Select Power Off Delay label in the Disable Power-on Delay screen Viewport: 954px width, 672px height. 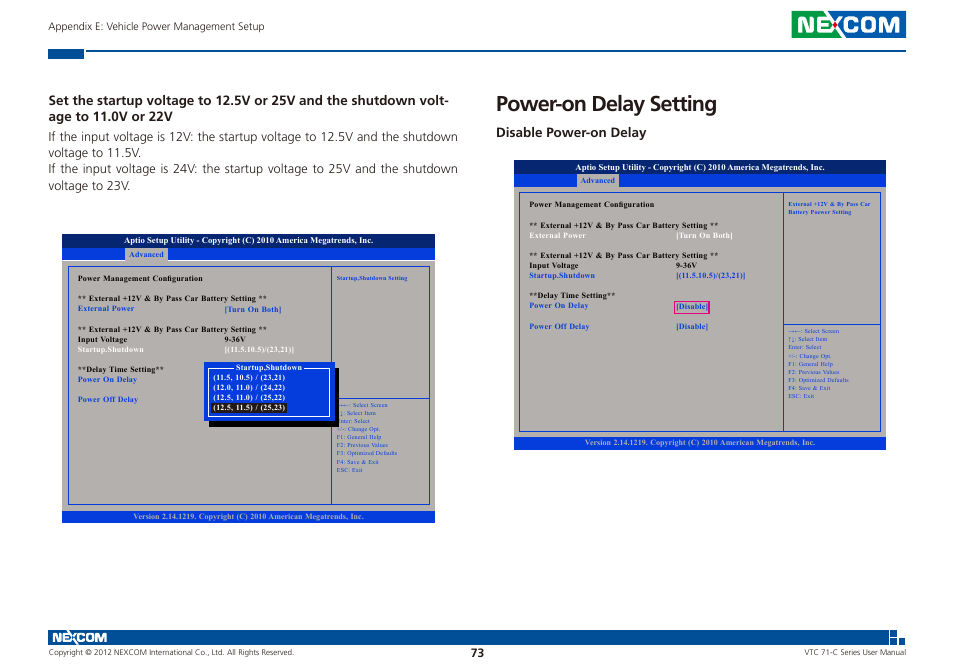tap(559, 327)
